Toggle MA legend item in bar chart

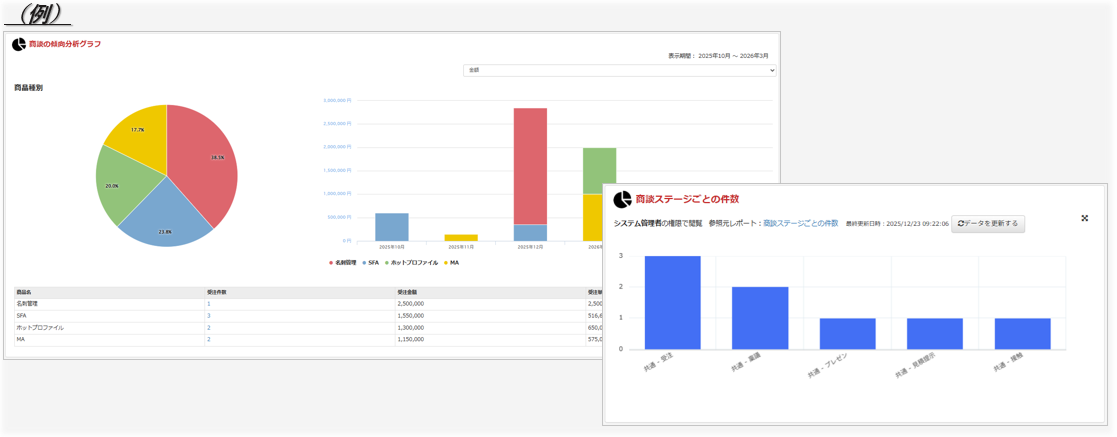click(x=452, y=263)
